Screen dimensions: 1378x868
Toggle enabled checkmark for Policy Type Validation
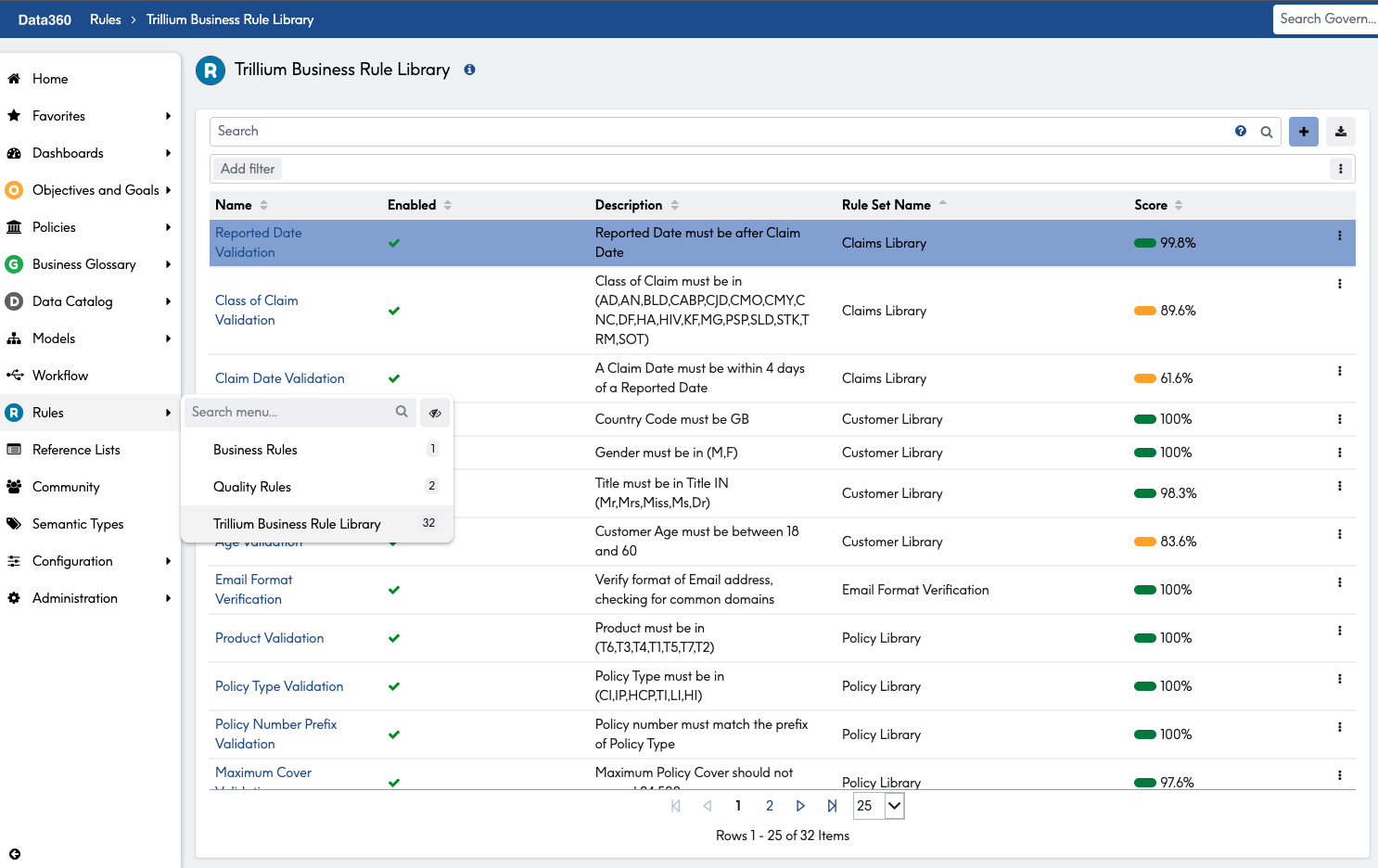point(394,686)
